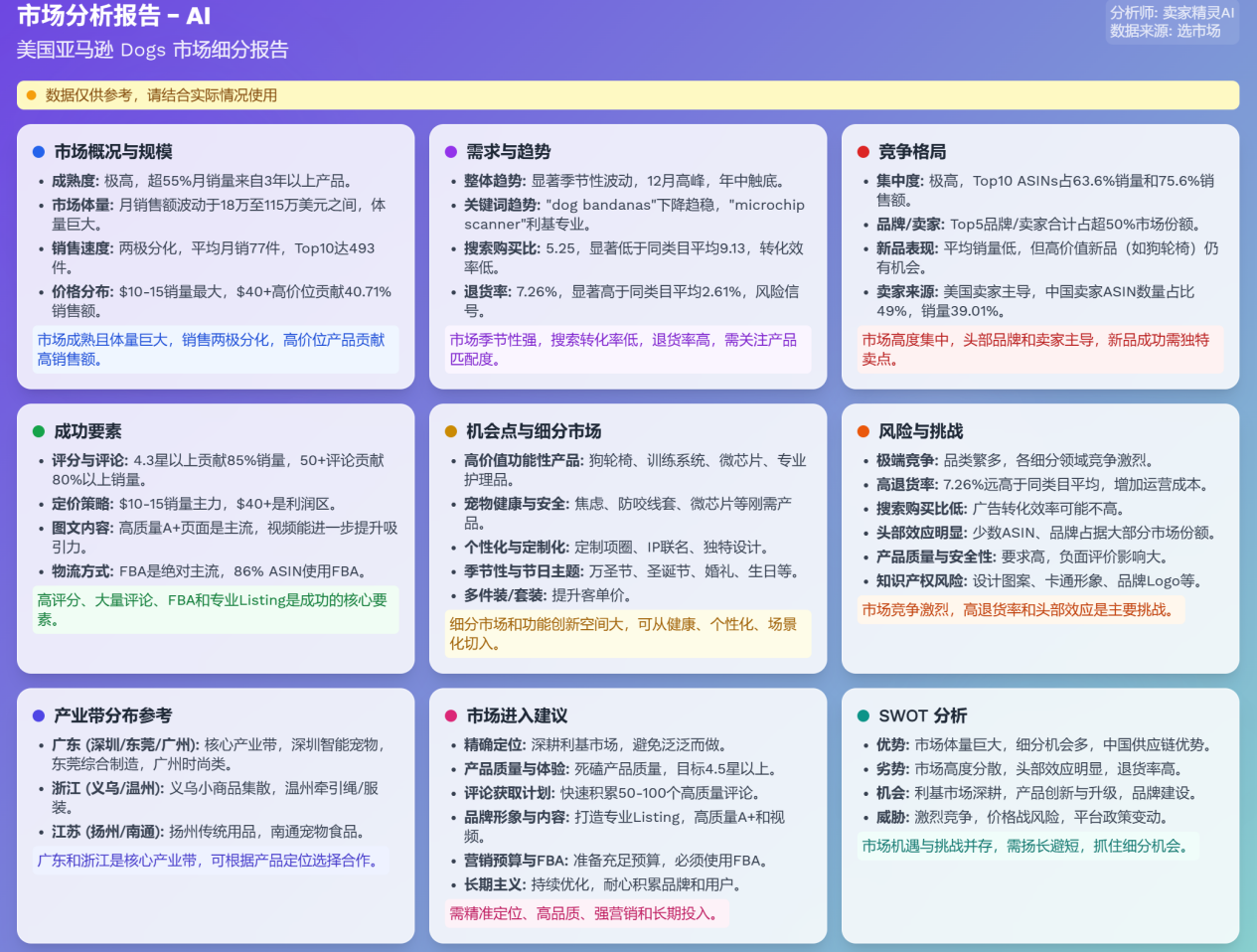1257x952 pixels.
Task: Toggle the 数据来源: 选市场 badge
Action: (x=1171, y=31)
